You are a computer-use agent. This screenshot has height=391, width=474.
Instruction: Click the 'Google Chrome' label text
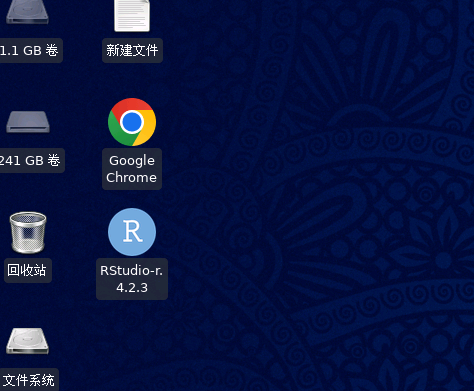[x=132, y=169]
